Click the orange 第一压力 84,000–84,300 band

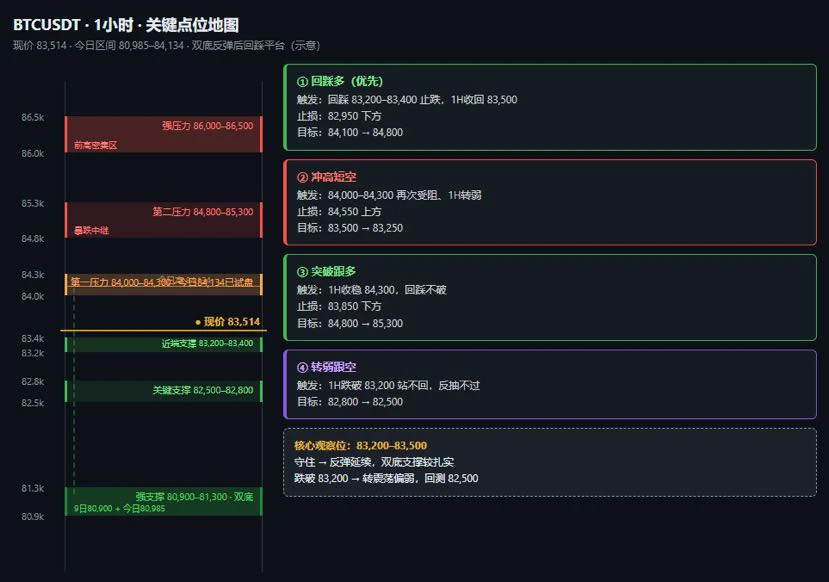click(163, 284)
